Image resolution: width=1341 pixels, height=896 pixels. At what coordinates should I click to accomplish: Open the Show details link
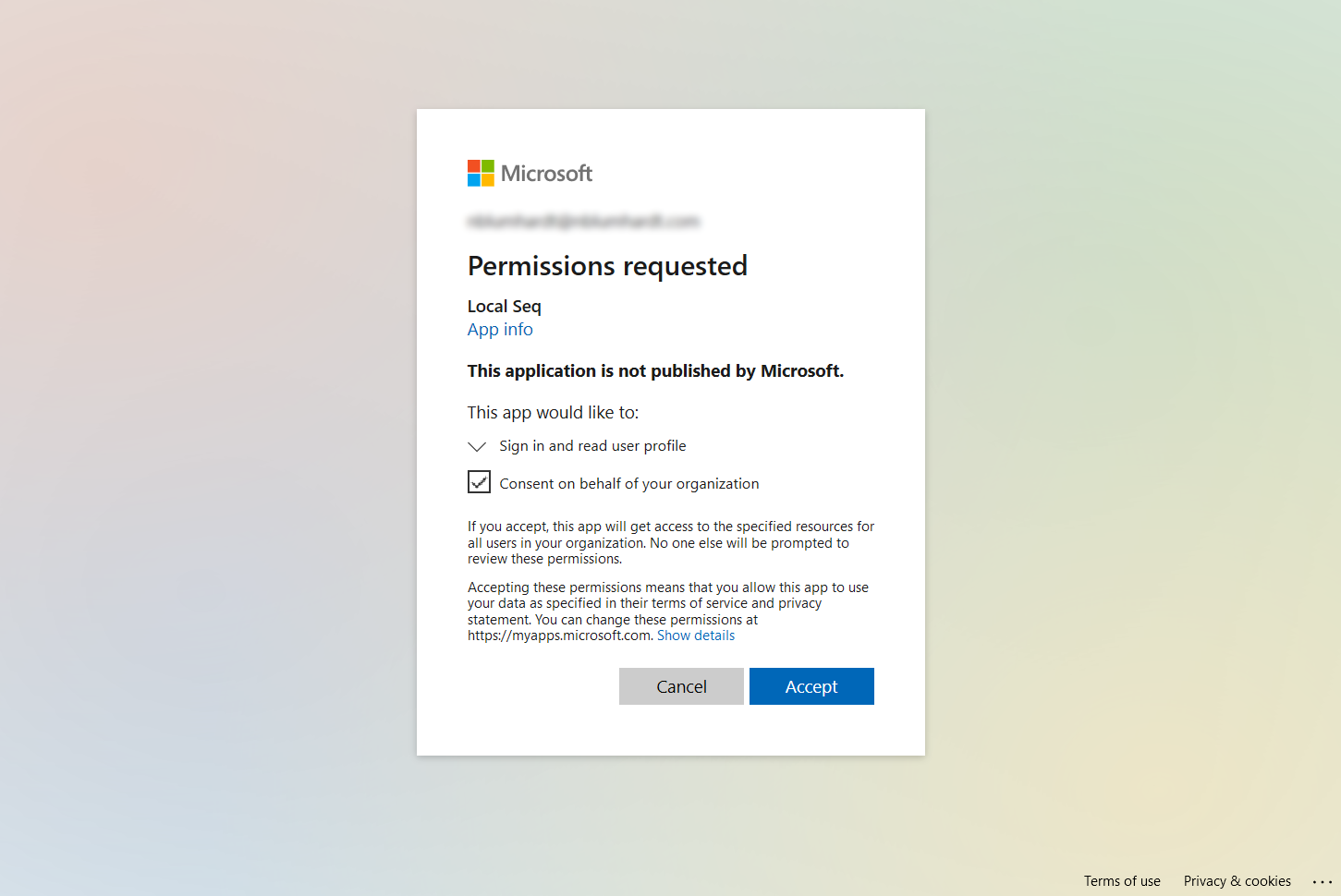tap(696, 636)
